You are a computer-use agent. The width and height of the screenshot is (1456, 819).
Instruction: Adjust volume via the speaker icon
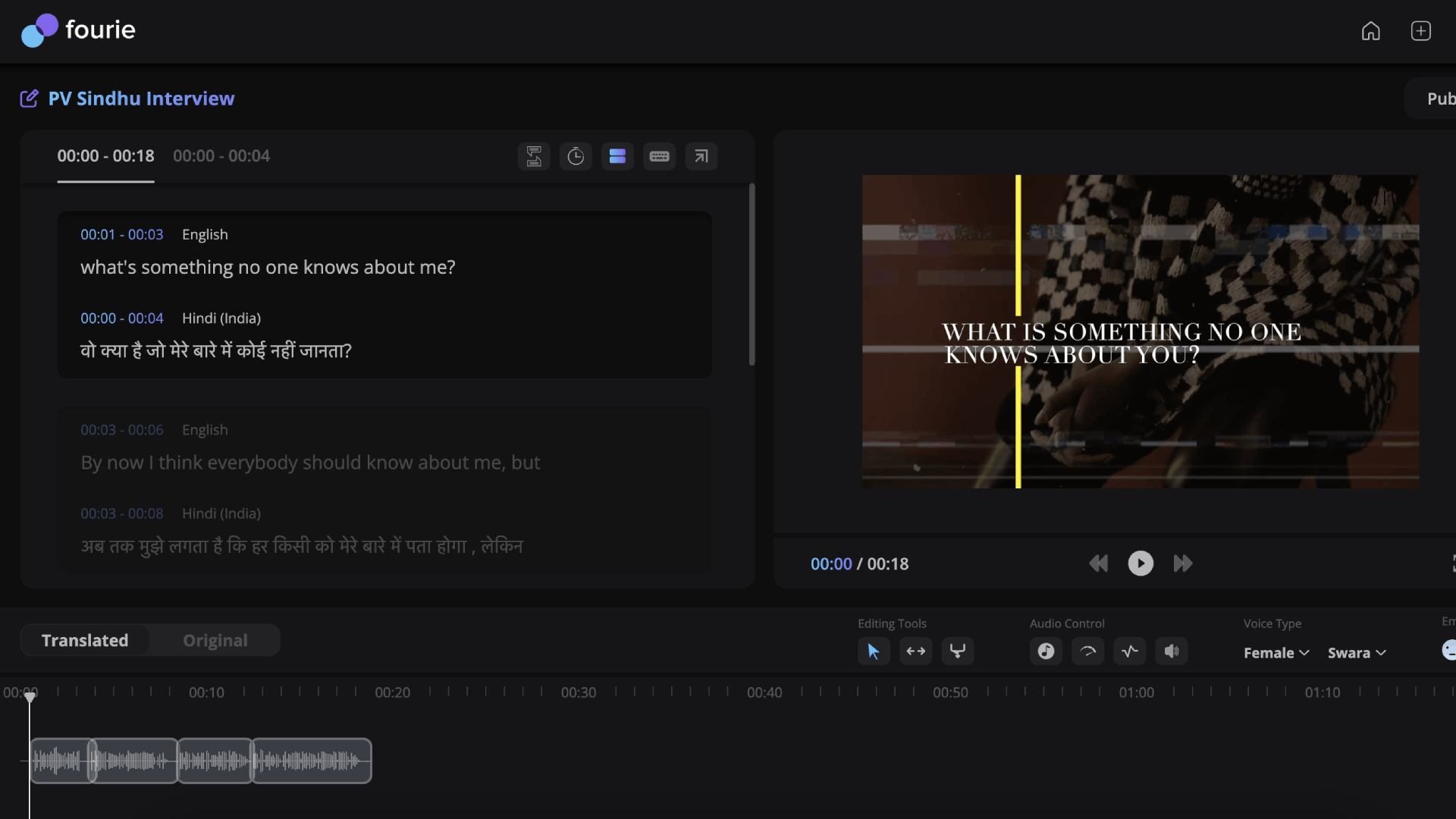point(1171,651)
